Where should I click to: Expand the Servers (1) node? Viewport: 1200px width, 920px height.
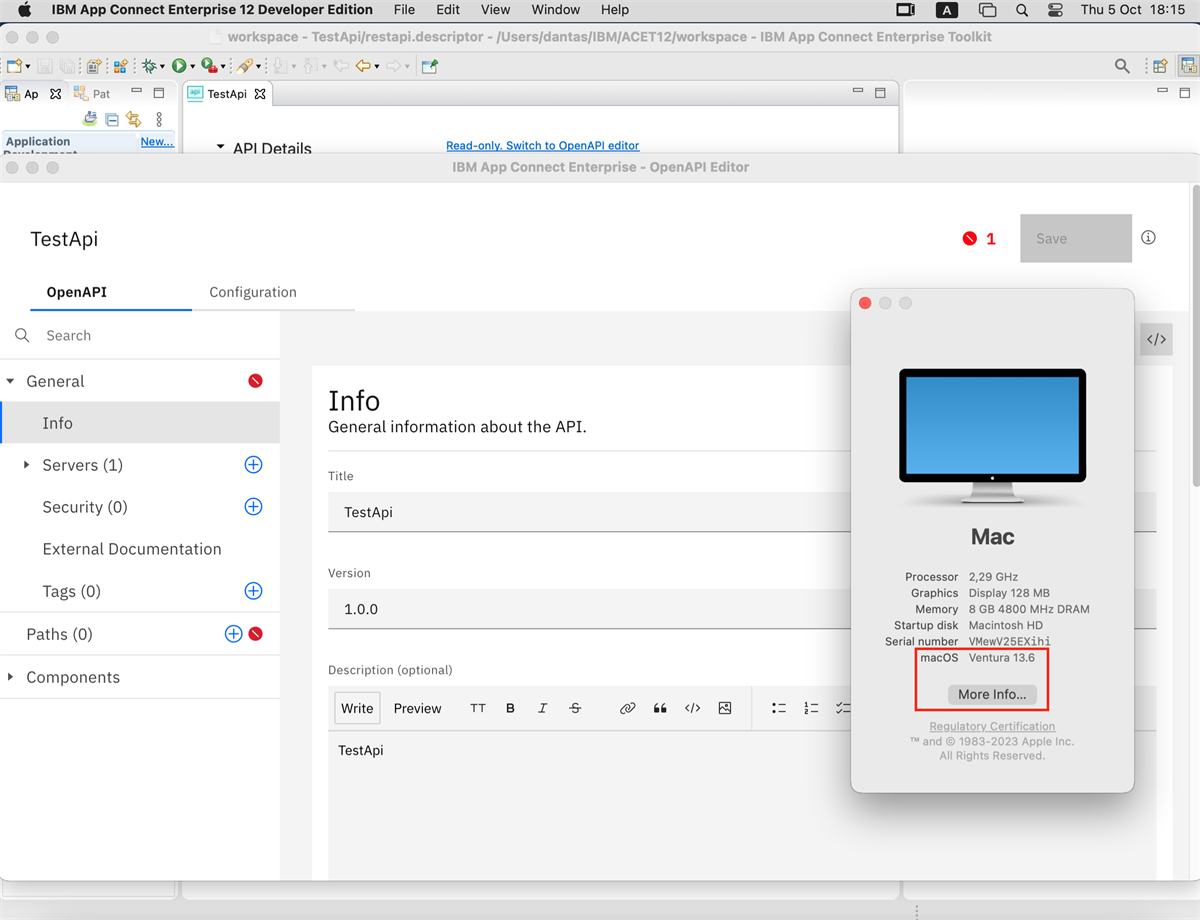tap(27, 465)
